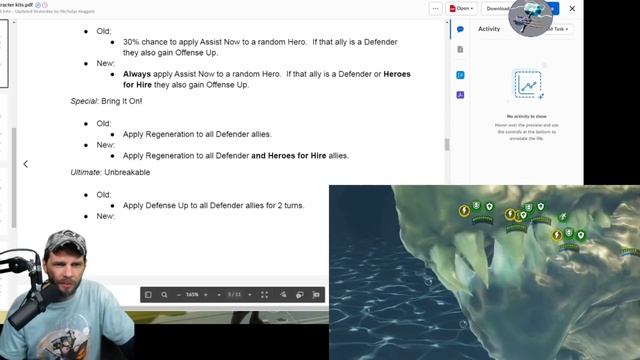Open the blue app icon in the right sidebar

point(460,75)
